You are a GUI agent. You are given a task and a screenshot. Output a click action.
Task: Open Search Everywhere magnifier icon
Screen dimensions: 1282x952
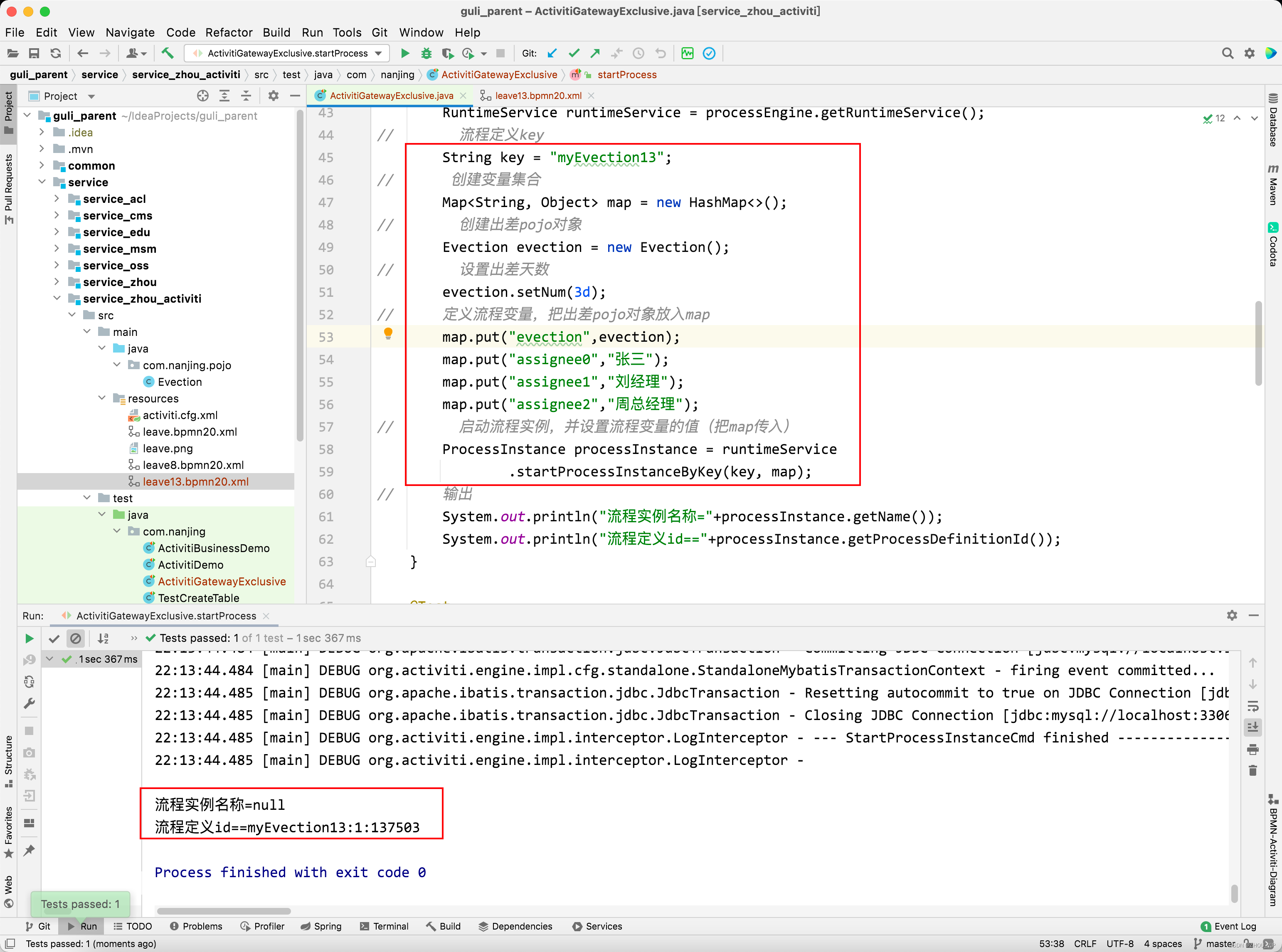[x=1227, y=54]
